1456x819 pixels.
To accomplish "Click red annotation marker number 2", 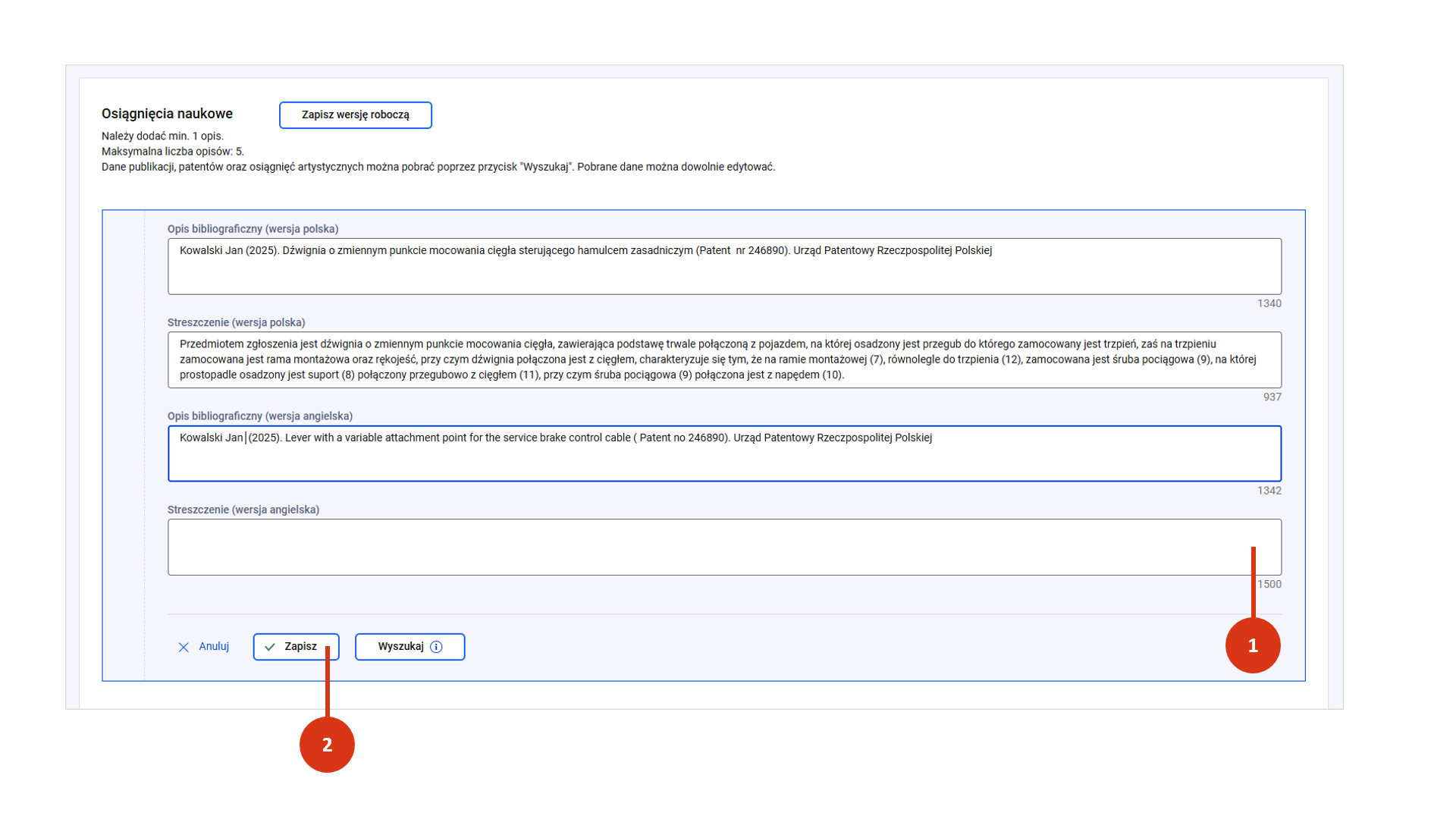I will click(x=327, y=745).
